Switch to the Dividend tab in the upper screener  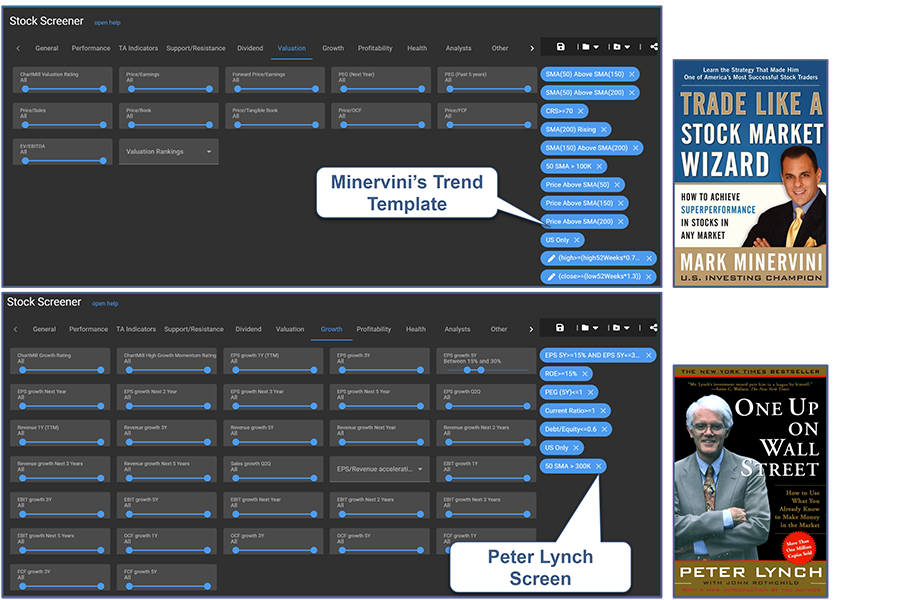pyautogui.click(x=249, y=48)
